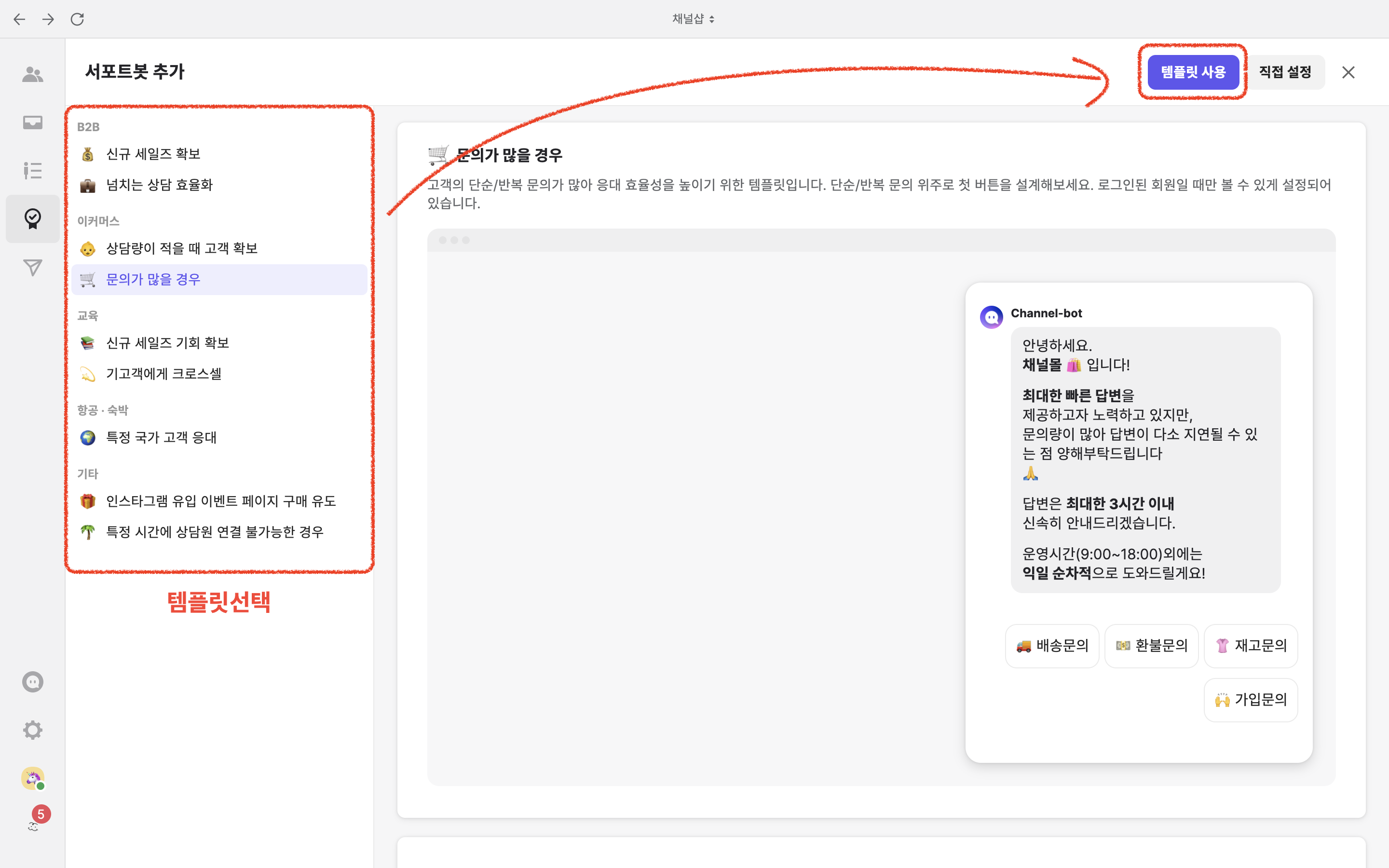Select the 신규 세일즈 확보 template
Viewport: 1389px width, 868px height.
pyautogui.click(x=153, y=154)
